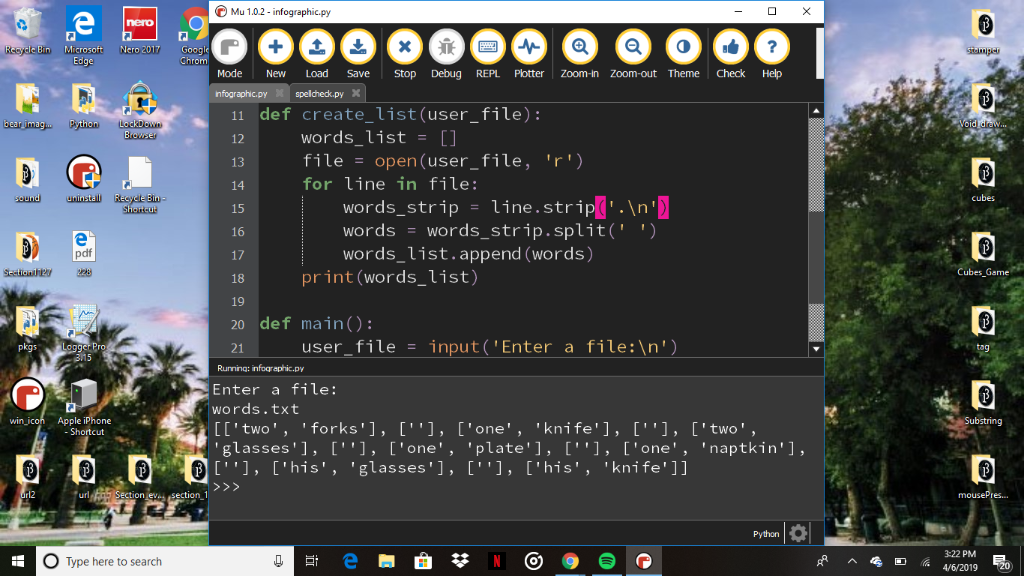Close the infographic.py tab

coord(277,93)
